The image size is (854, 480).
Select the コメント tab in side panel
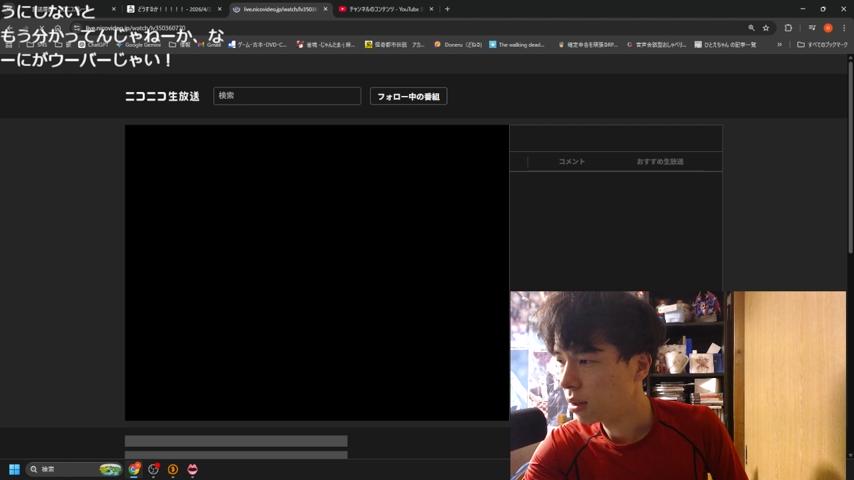click(571, 162)
